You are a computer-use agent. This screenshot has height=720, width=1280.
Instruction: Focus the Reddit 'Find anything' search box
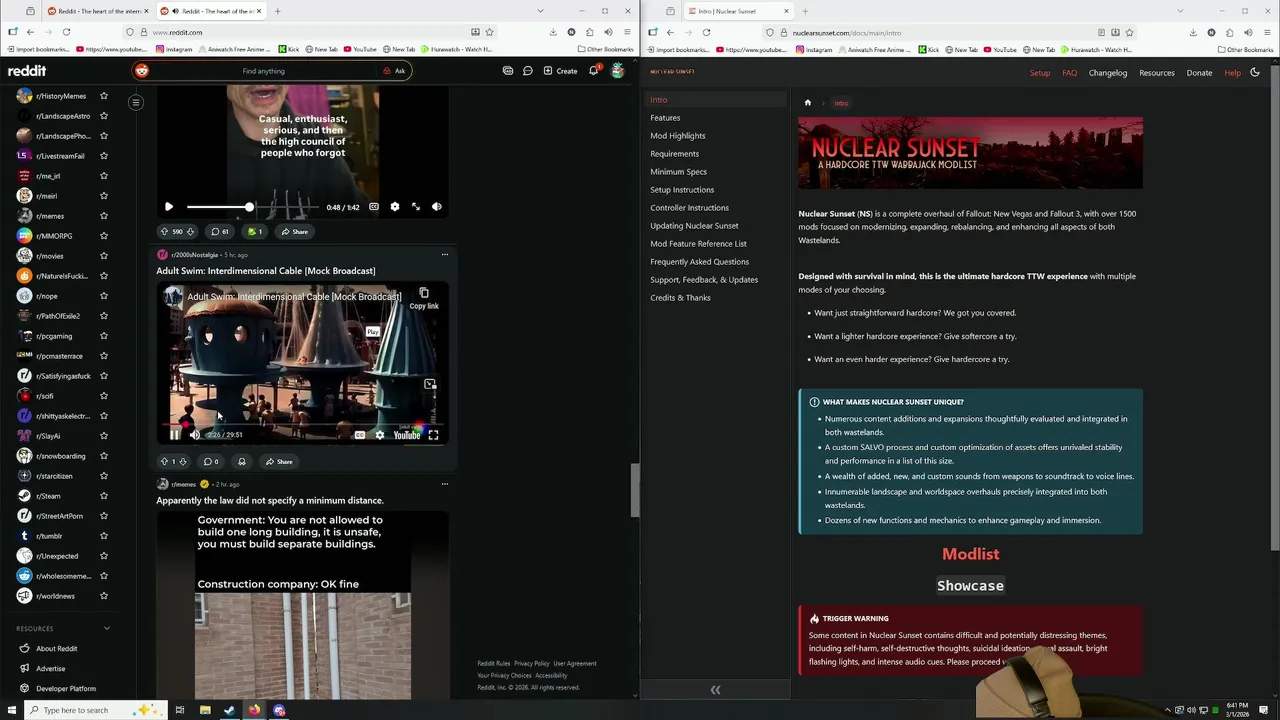tap(263, 71)
